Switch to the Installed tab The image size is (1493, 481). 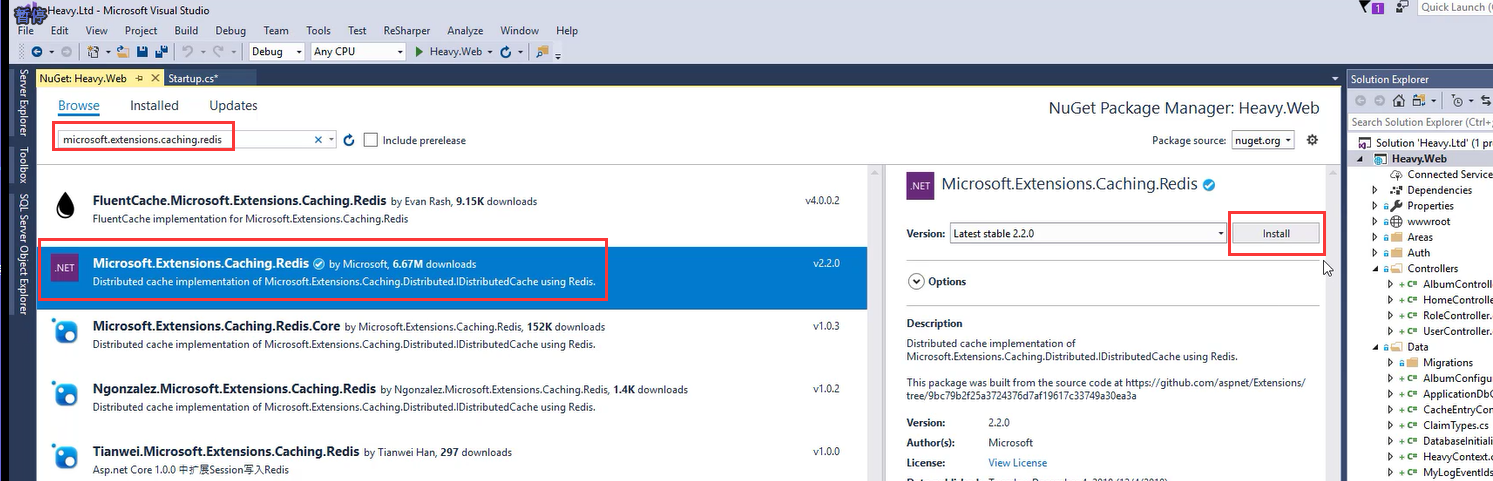coord(154,106)
